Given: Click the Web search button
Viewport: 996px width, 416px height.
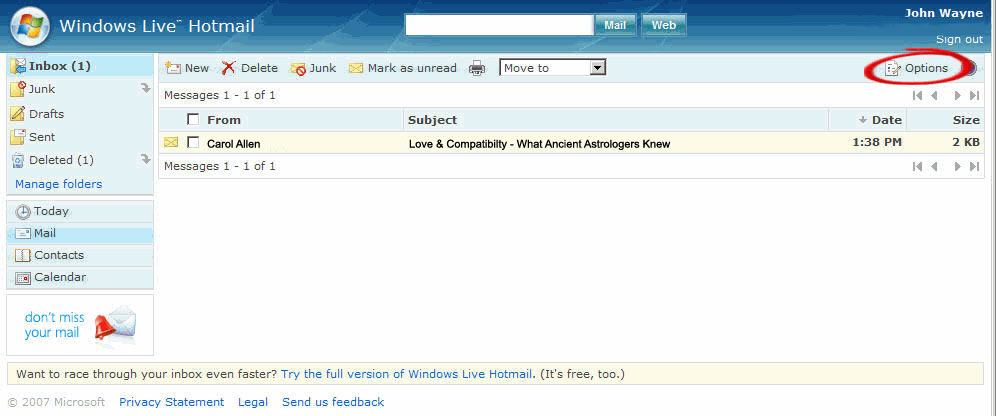Looking at the screenshot, I should 664,25.
